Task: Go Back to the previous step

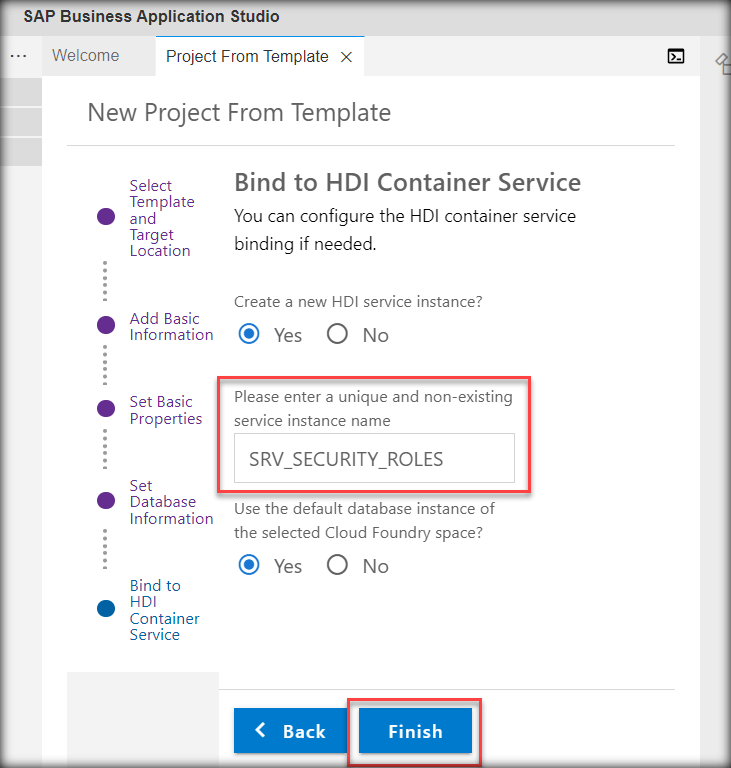Action: click(291, 731)
